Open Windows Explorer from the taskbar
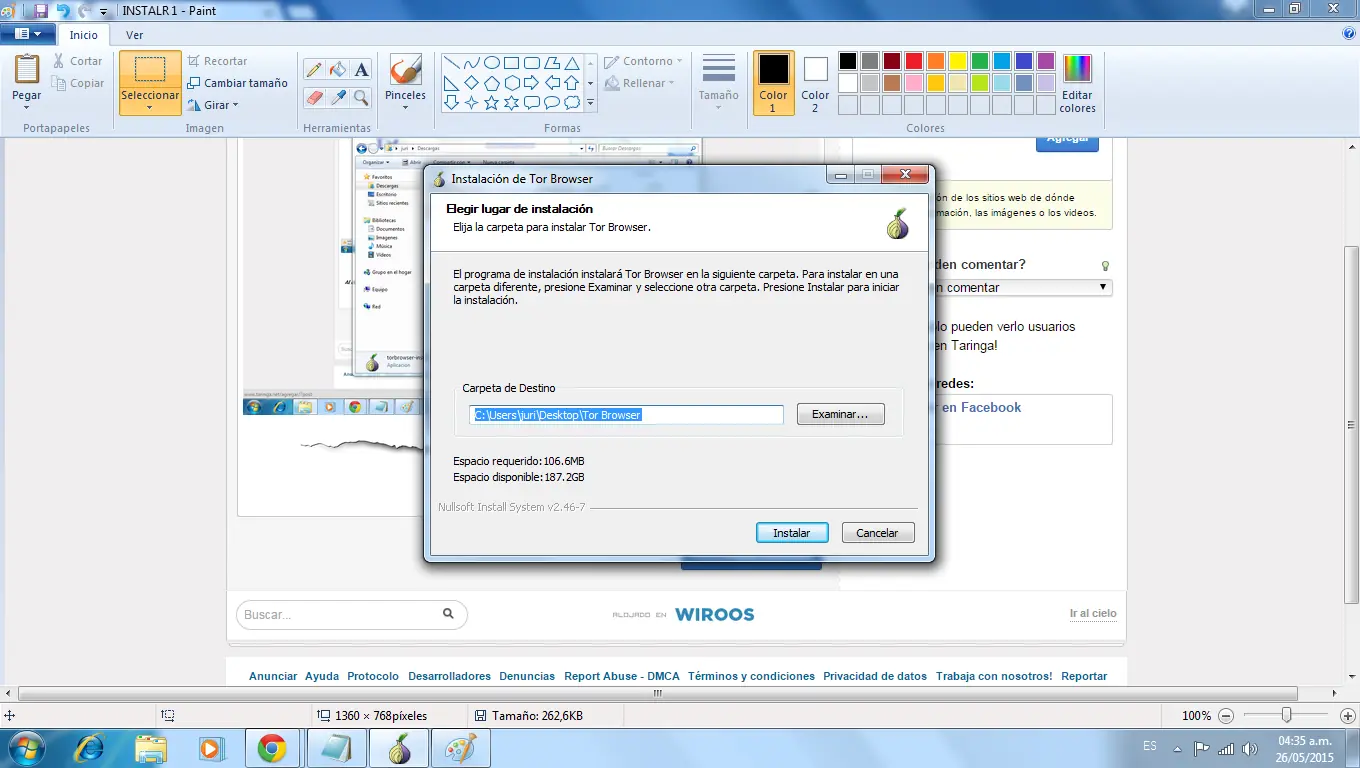1360x768 pixels. click(x=151, y=748)
